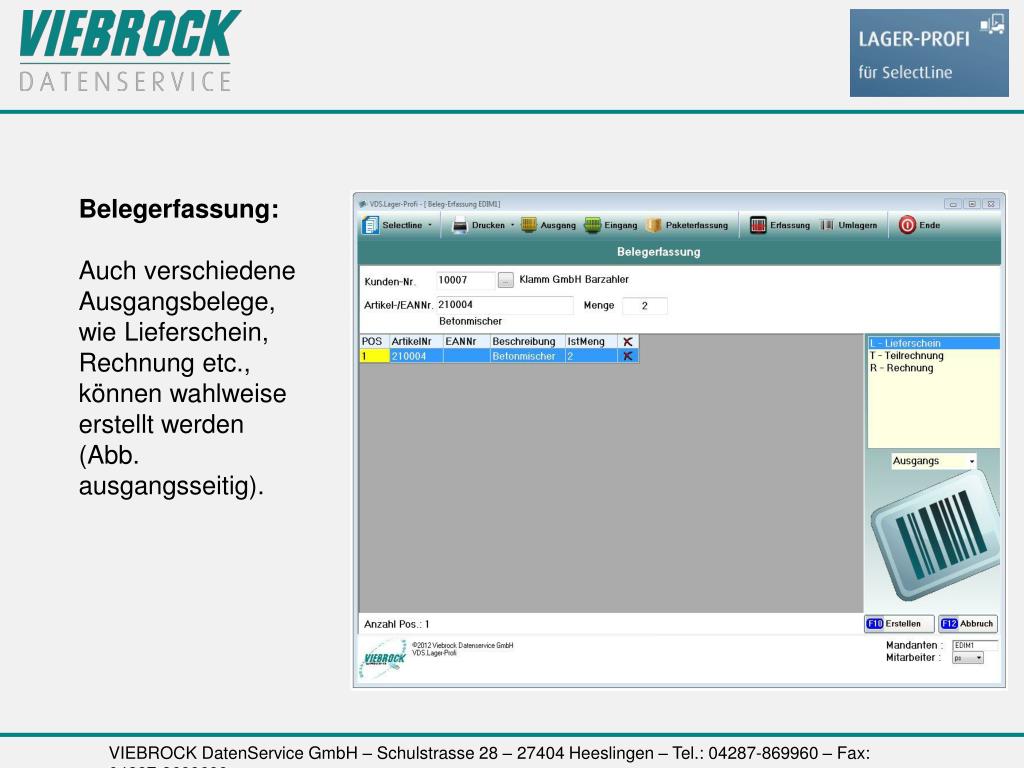1024x768 pixels.
Task: Click the Klamm GmbH Barzahler text
Action: pyautogui.click(x=574, y=280)
